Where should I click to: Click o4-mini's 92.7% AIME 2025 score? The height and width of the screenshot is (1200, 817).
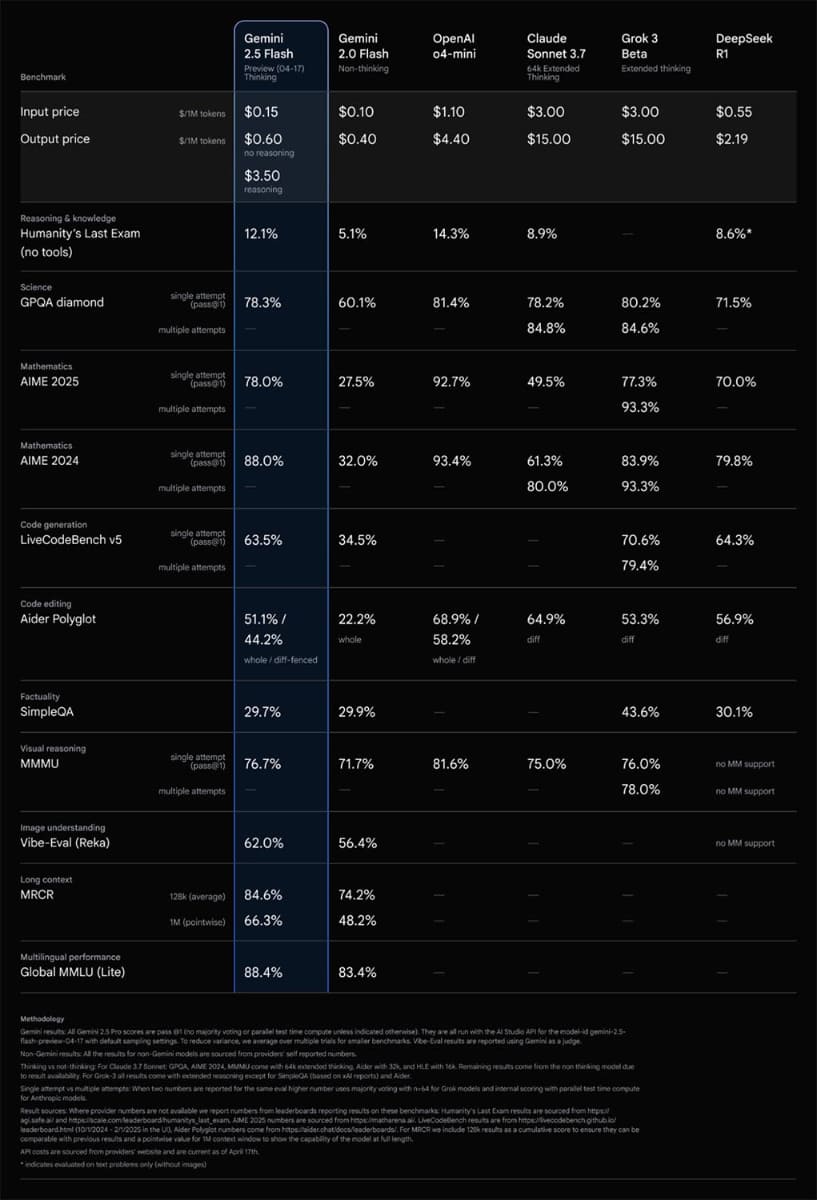coord(453,381)
